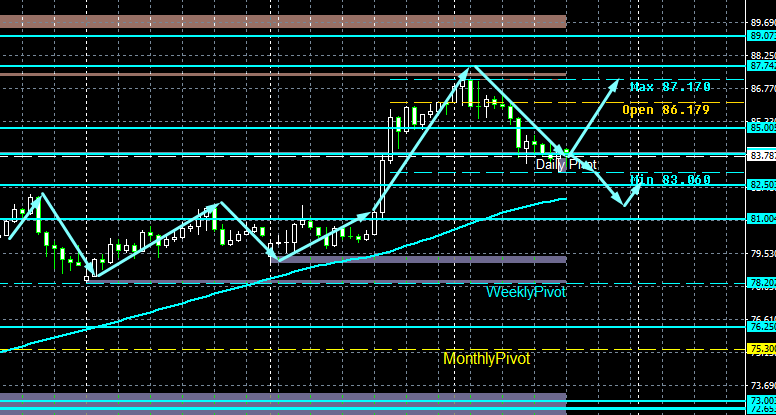Screen dimensions: 776x415
Task: Click the 88.250 price axis value
Action: point(763,56)
